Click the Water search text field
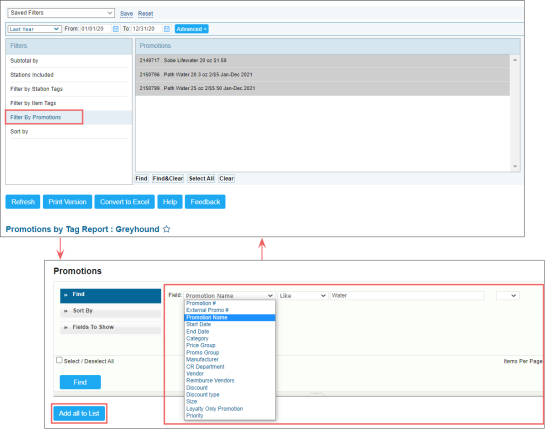This screenshot has height=434, width=550. (407, 296)
